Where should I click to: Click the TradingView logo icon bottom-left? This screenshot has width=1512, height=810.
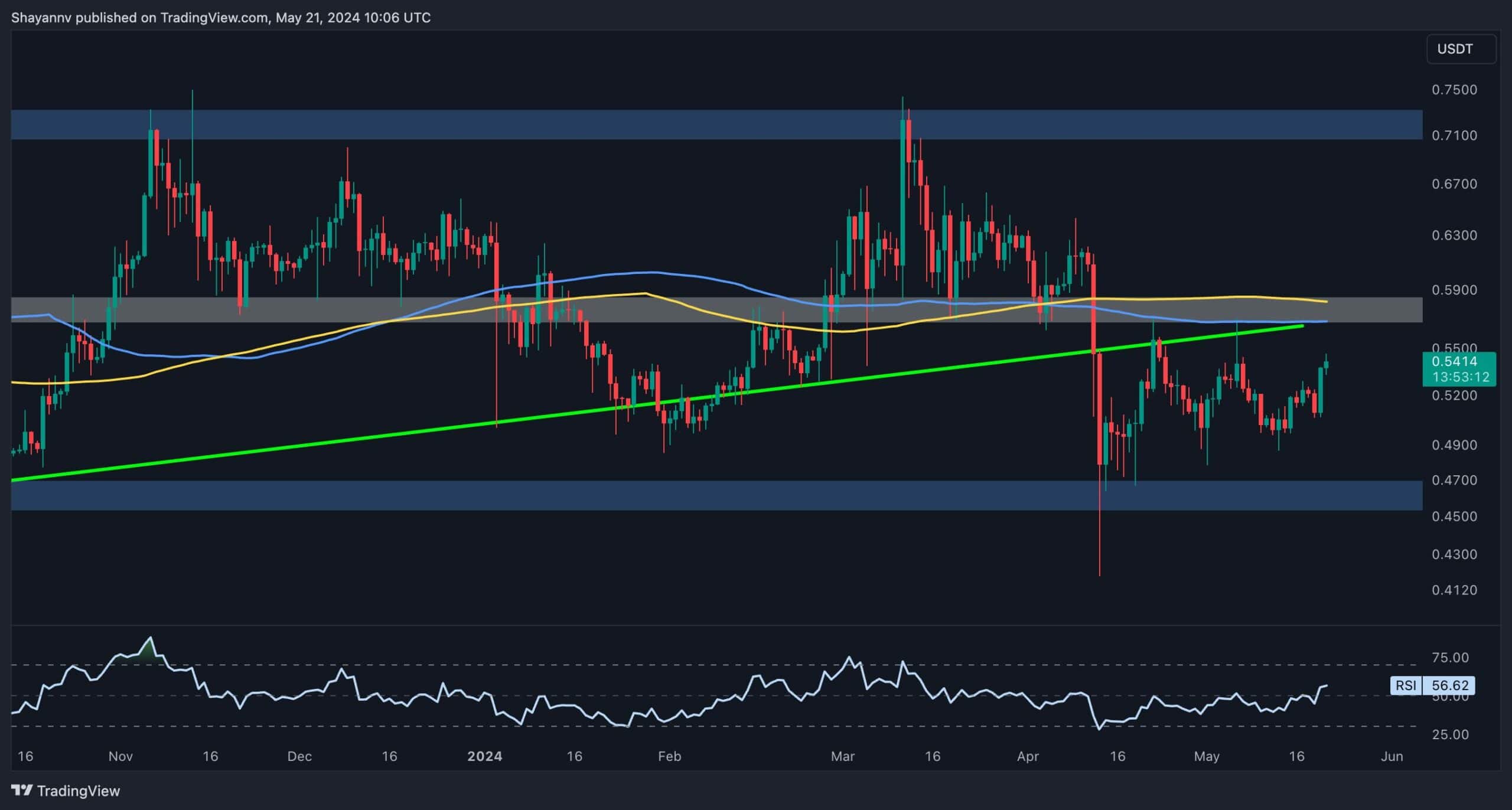(22, 791)
